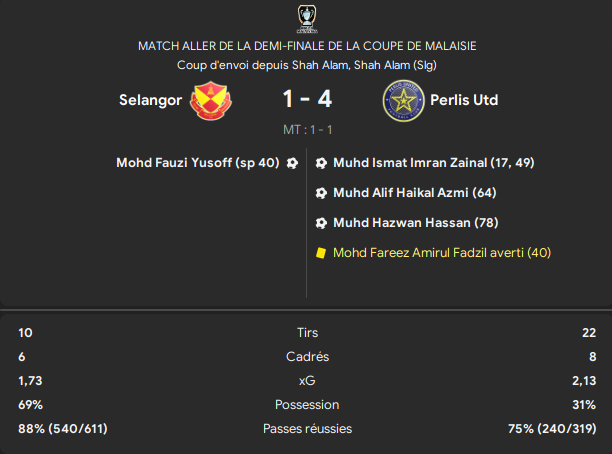
Task: Click goal icon next to Muhd Ismat Imran Zainal
Action: tap(321, 163)
